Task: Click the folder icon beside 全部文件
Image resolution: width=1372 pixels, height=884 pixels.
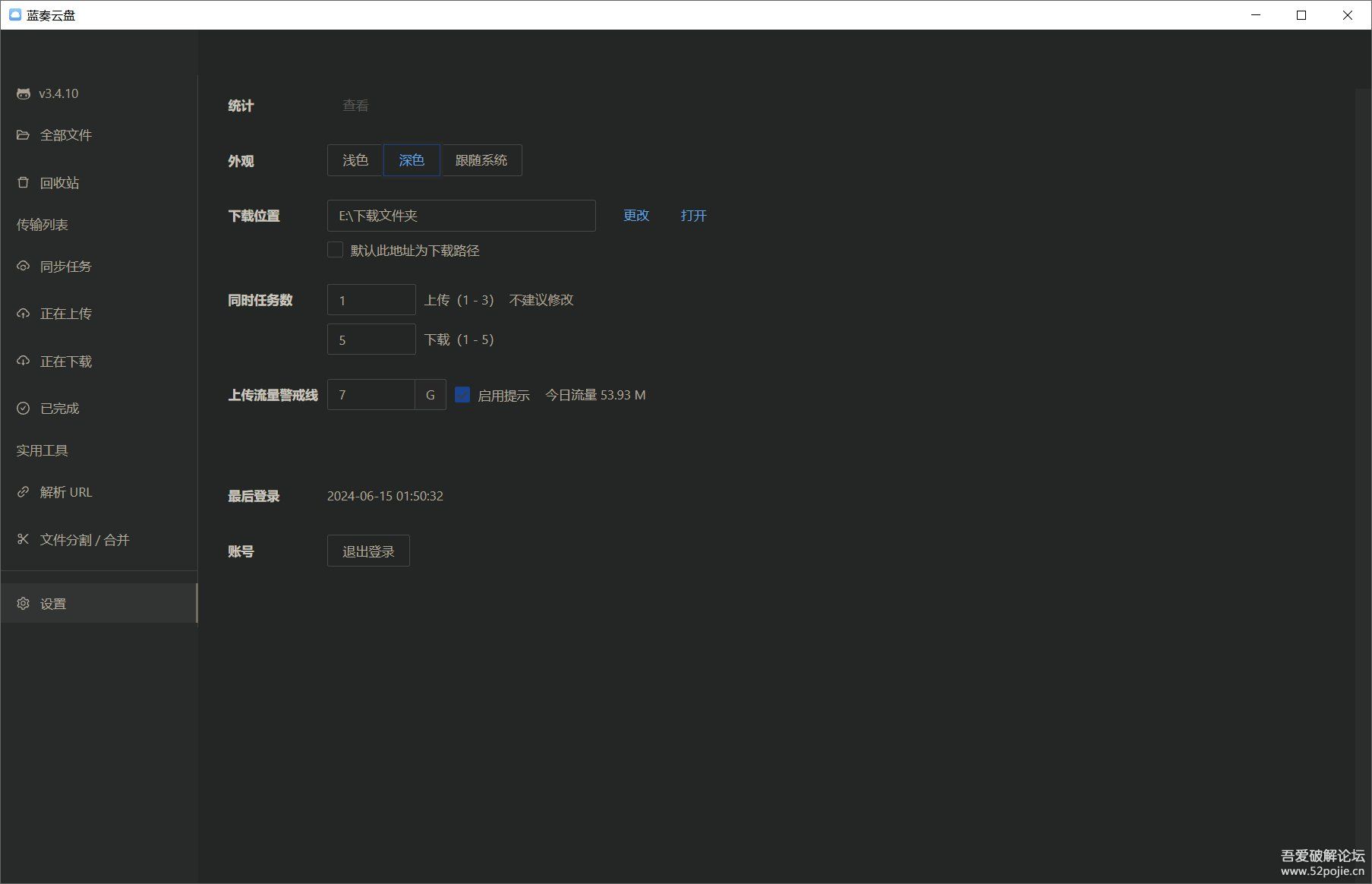Action: 23,134
